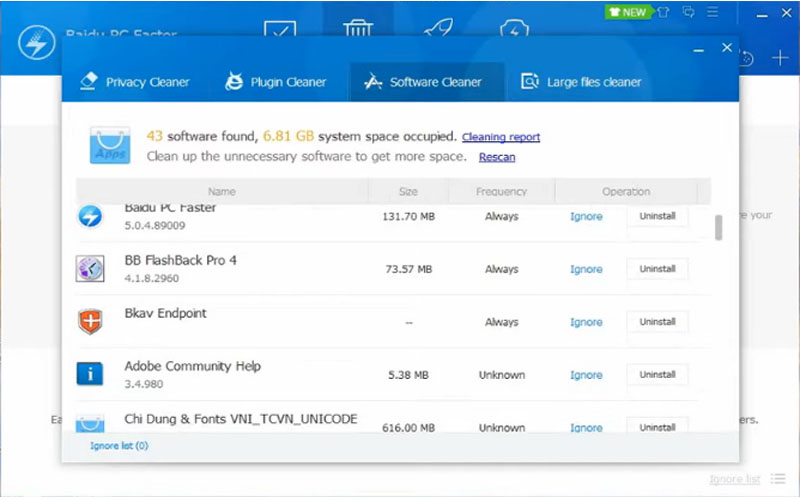This screenshot has height=500, width=800.
Task: Open the Cleaning report link
Action: coord(501,137)
